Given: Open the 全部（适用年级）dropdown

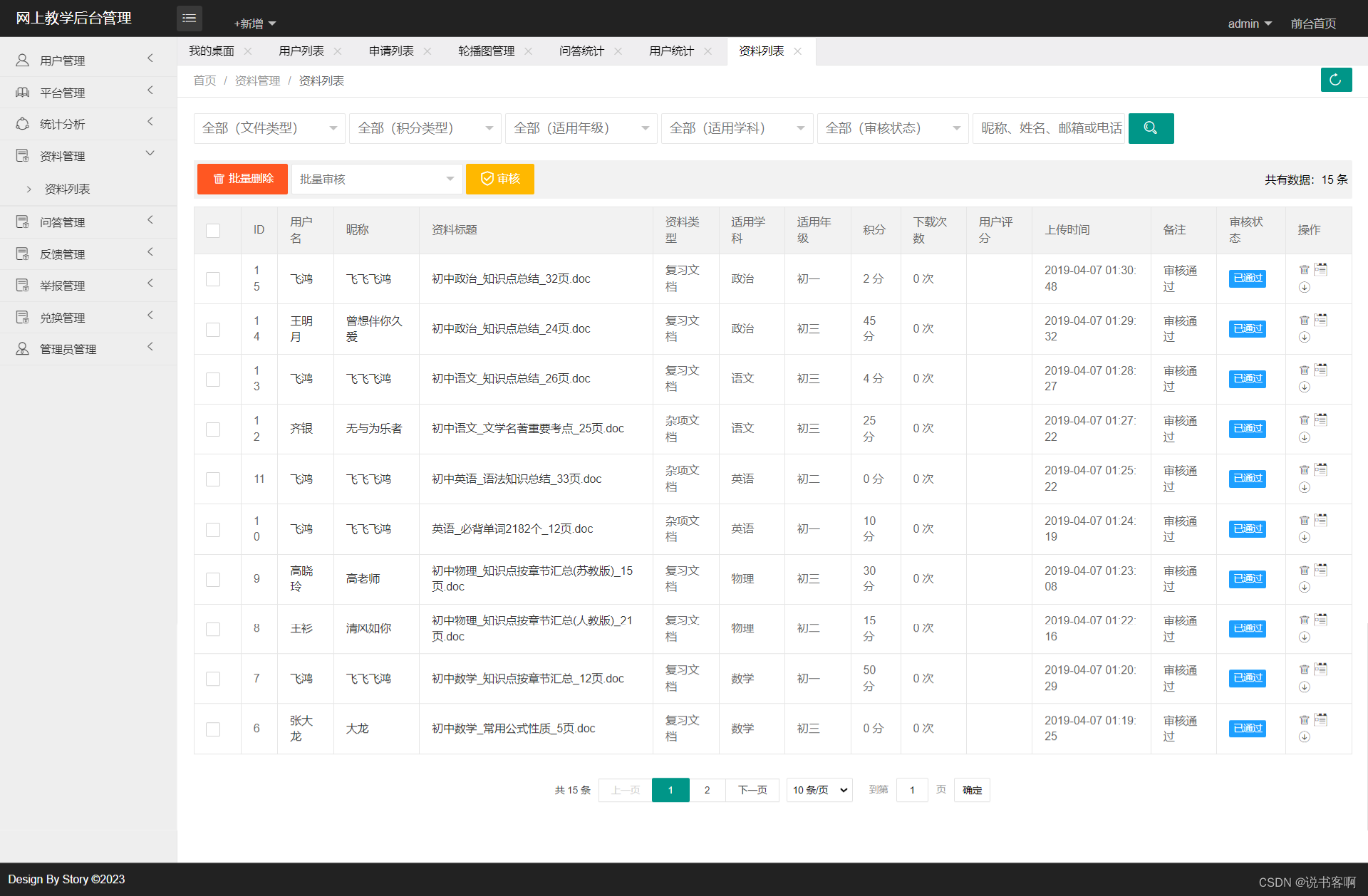Looking at the screenshot, I should click(581, 128).
